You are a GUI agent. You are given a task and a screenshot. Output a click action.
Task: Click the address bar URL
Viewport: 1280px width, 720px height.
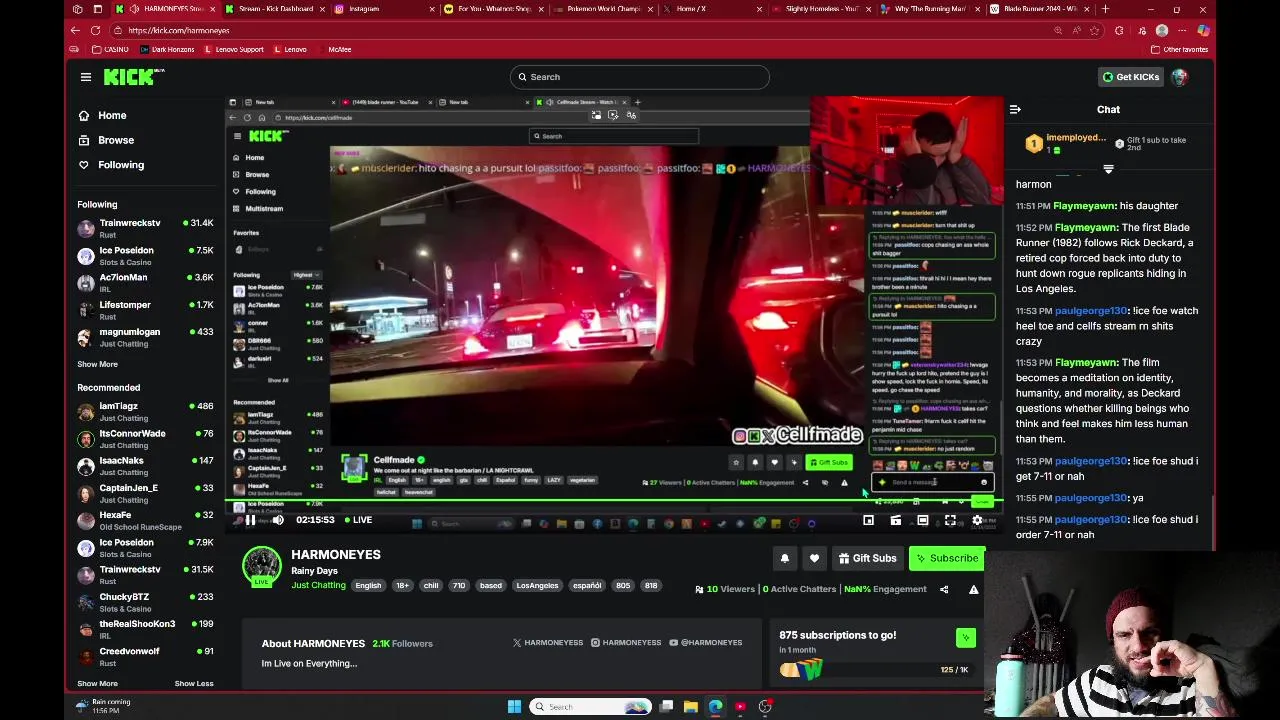point(178,31)
